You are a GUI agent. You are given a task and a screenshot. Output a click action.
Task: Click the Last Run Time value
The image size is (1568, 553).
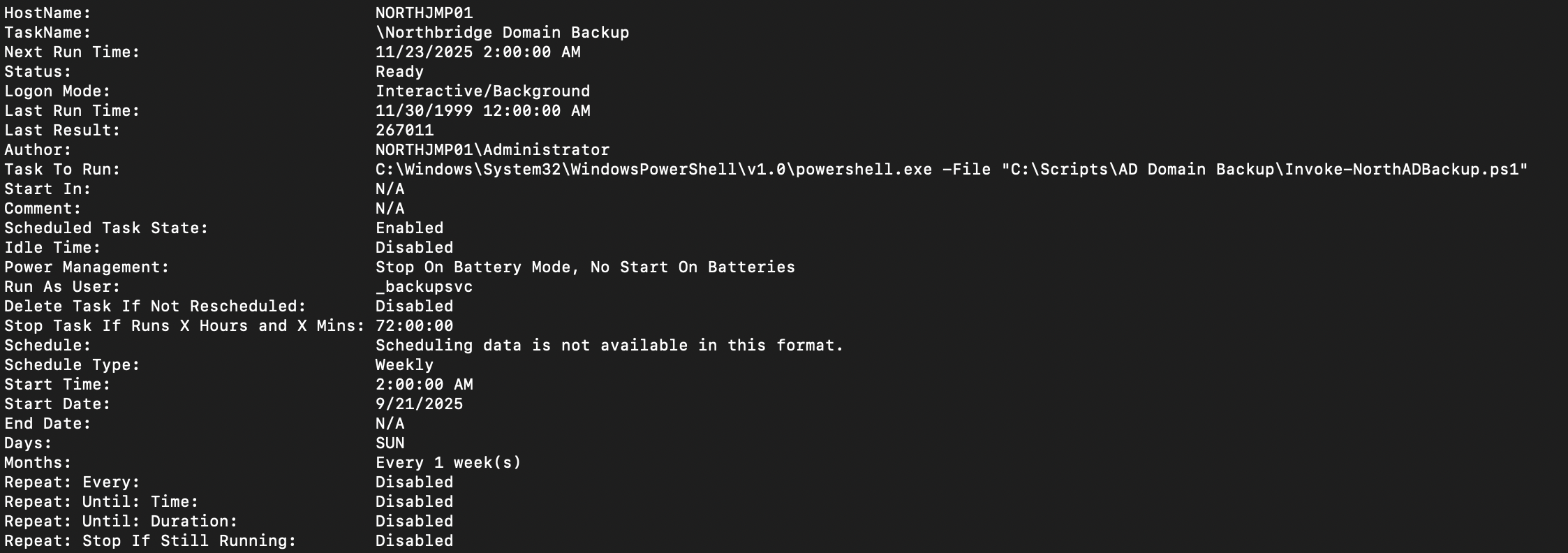tap(482, 111)
